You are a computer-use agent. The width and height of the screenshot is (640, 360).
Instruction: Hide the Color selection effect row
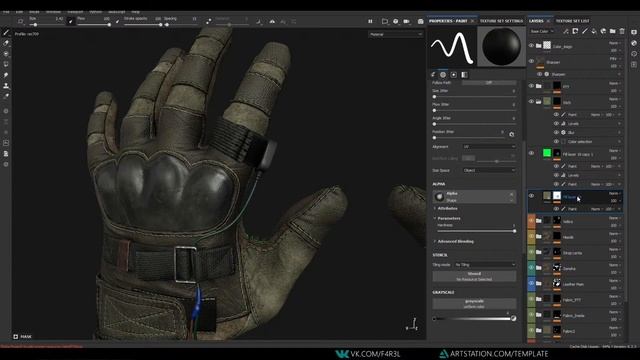[556, 141]
